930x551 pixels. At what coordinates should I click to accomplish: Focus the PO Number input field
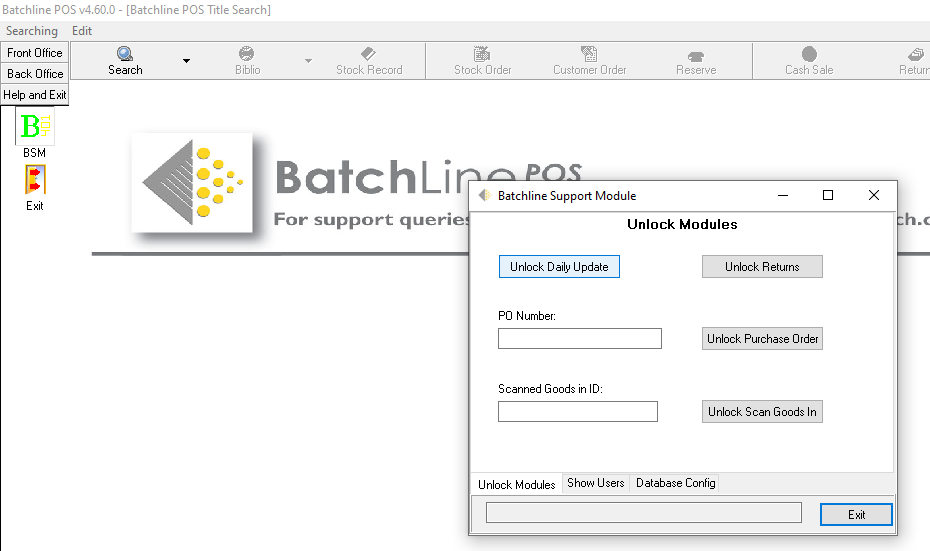pyautogui.click(x=579, y=339)
